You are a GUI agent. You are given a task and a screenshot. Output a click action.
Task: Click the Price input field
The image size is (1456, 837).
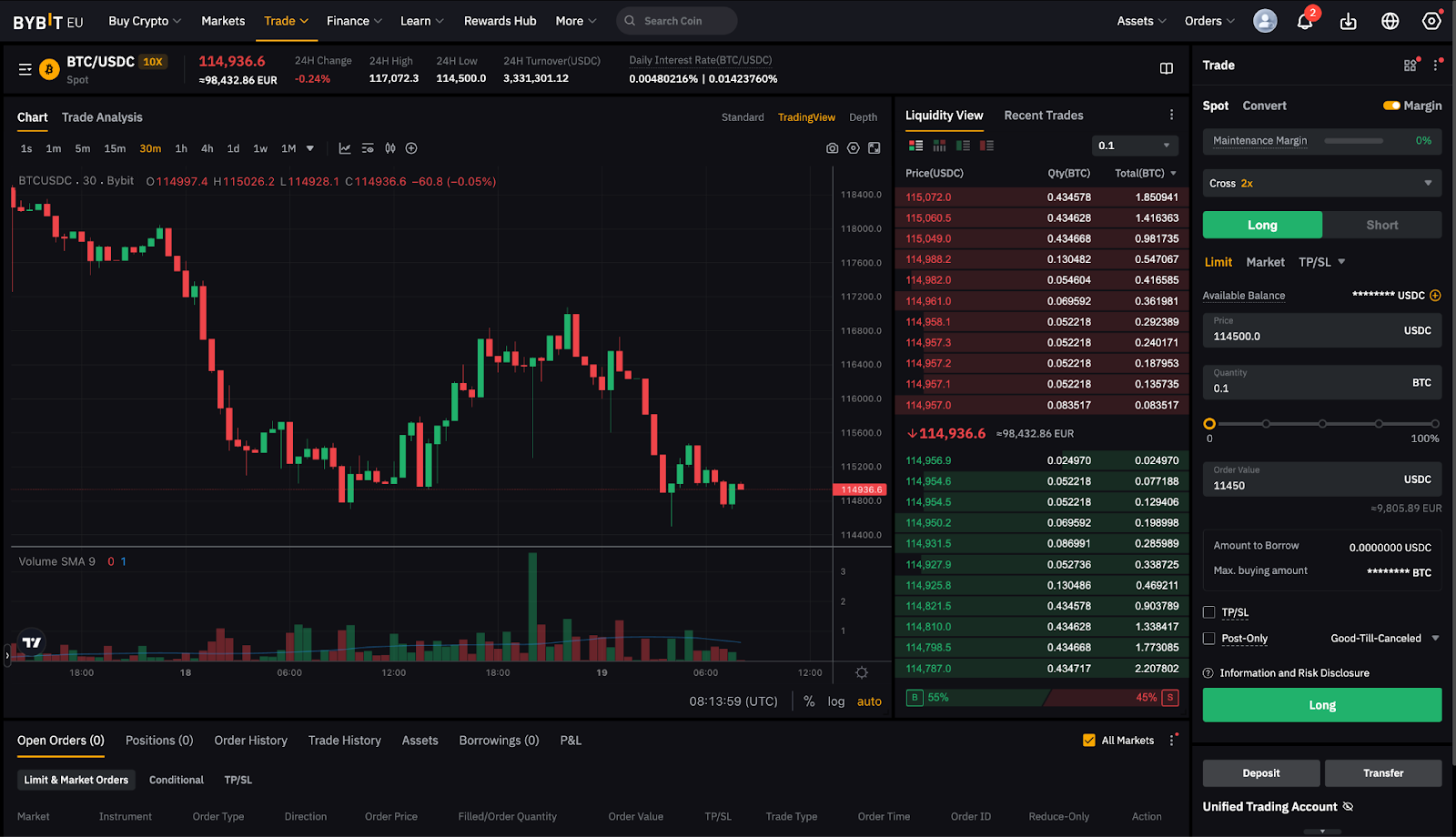1301,331
